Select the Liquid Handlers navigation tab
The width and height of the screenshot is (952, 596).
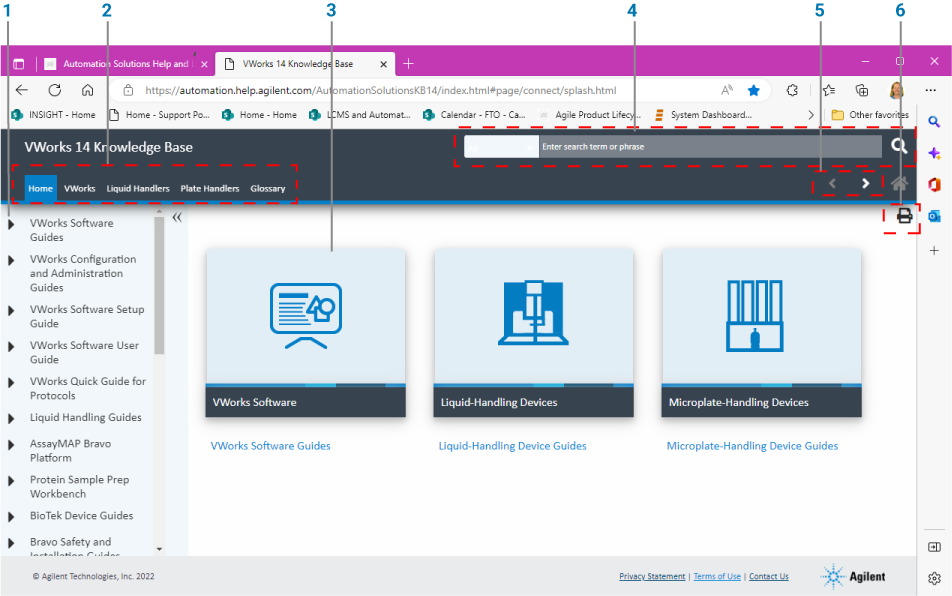138,188
